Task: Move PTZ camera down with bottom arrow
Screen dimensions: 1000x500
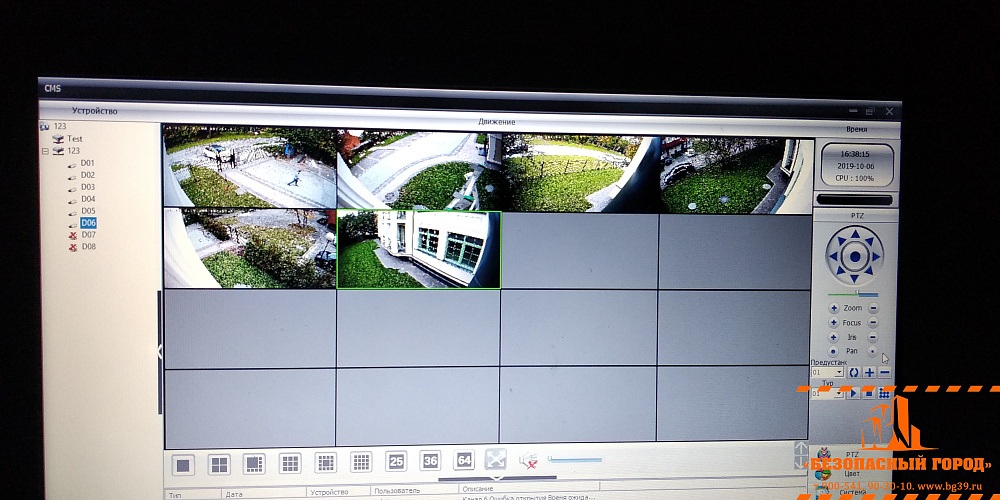Action: click(854, 278)
